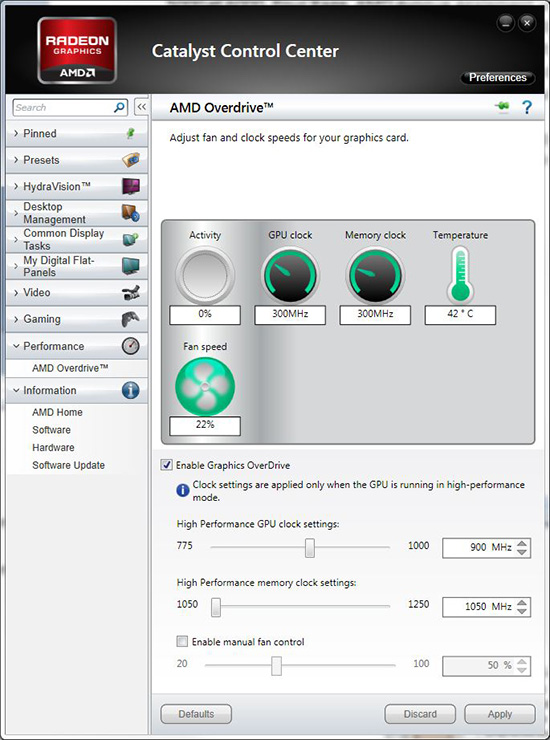Check Enable manual fan control
The width and height of the screenshot is (550, 740).
pos(182,641)
